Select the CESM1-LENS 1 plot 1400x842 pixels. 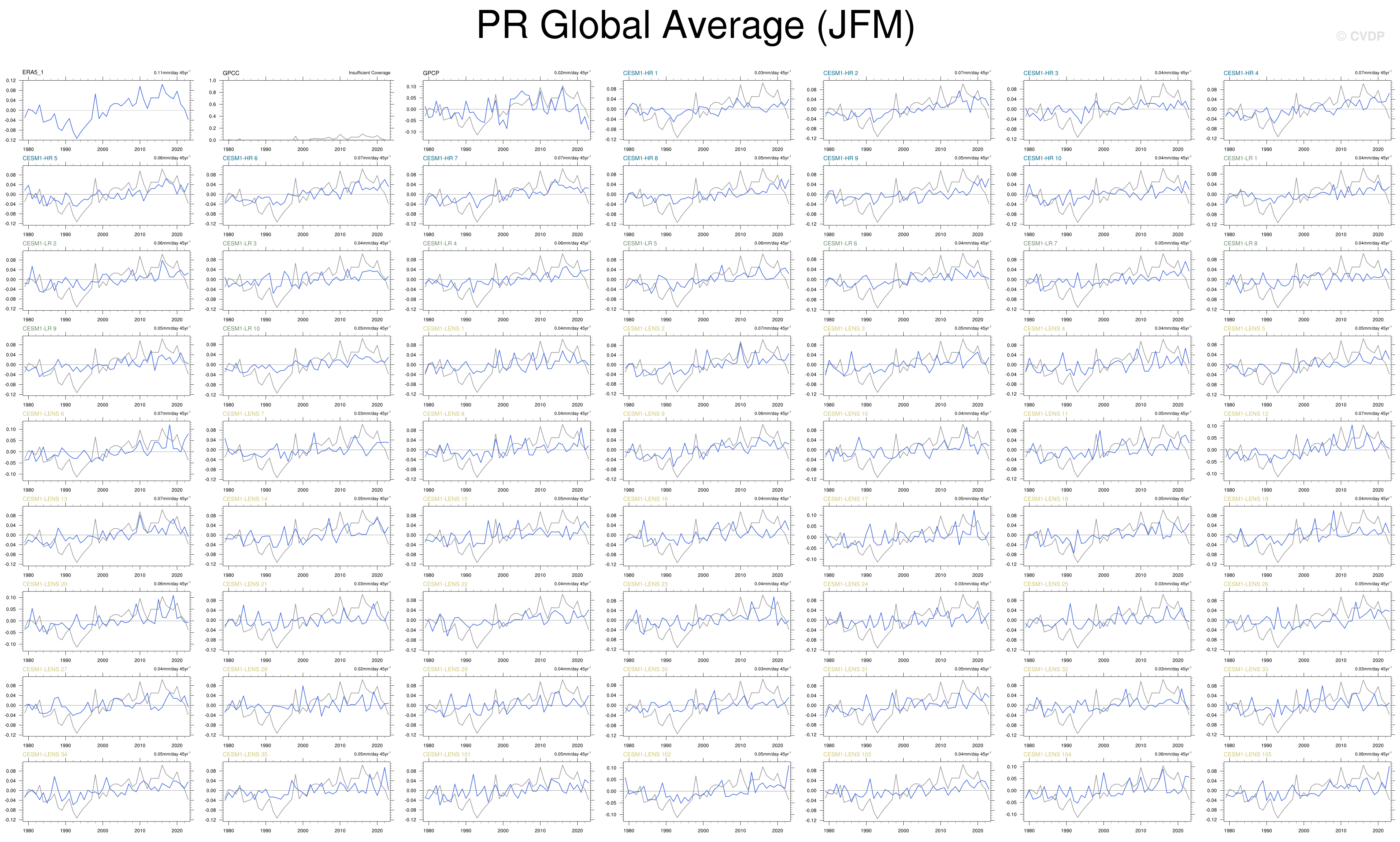(x=507, y=365)
